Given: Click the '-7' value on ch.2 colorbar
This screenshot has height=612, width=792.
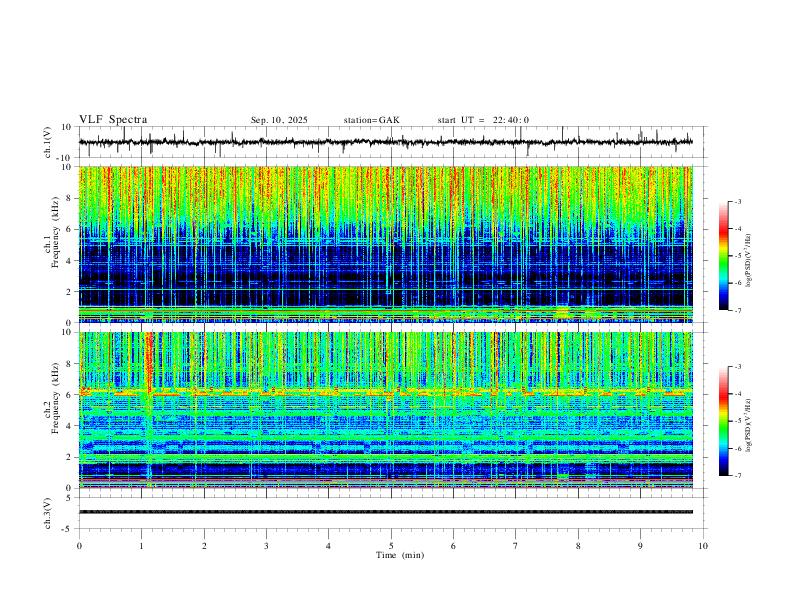Looking at the screenshot, I should [x=737, y=476].
